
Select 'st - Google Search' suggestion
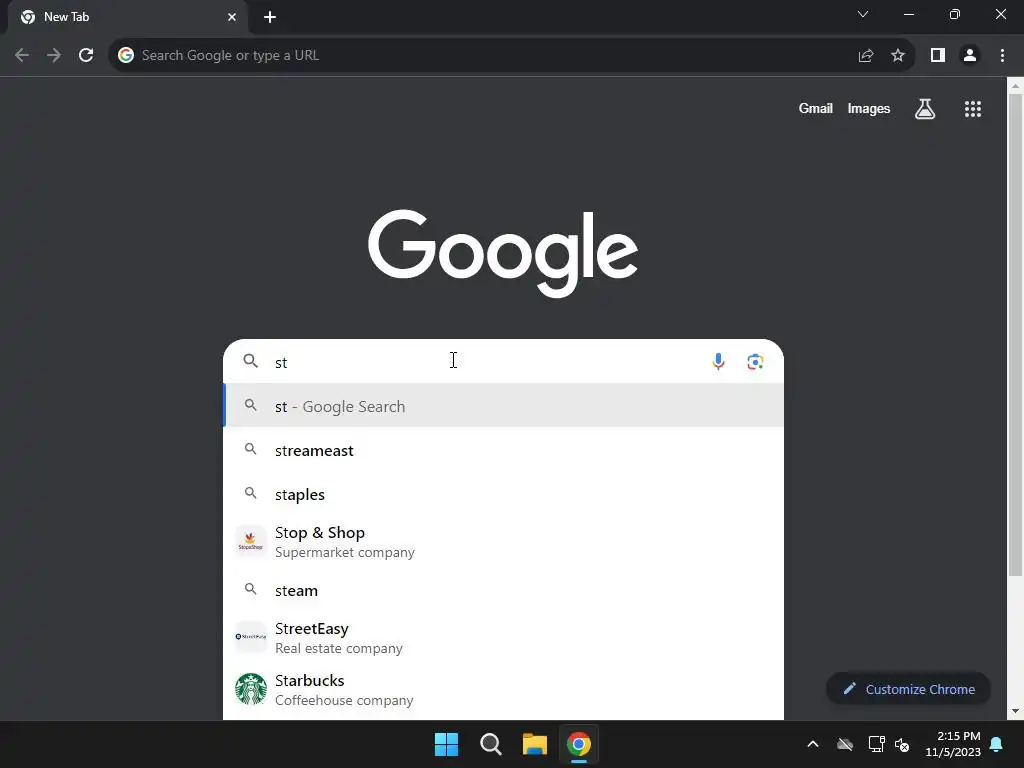(x=504, y=406)
